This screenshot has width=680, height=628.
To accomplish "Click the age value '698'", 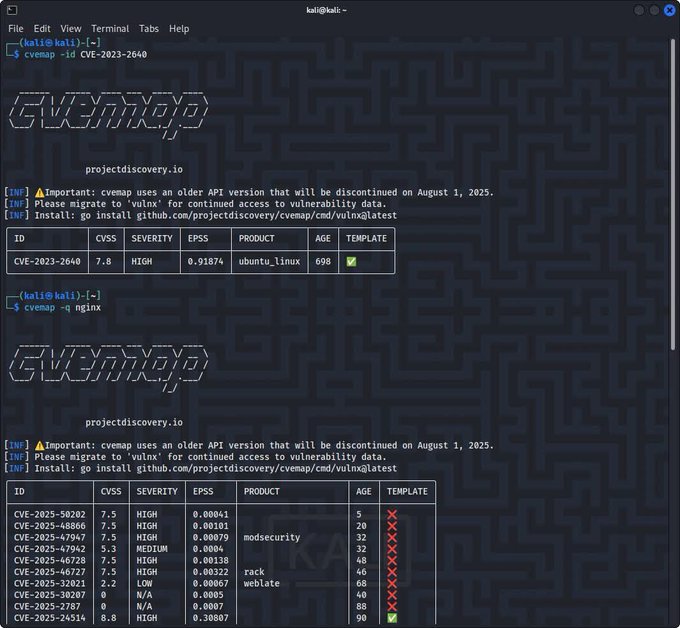I will pos(323,262).
